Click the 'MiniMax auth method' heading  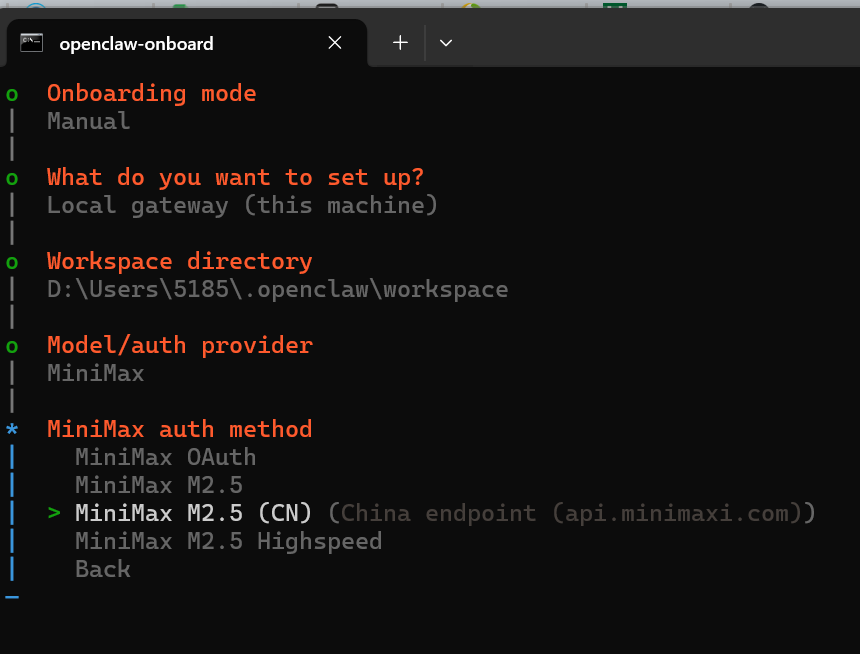(179, 429)
